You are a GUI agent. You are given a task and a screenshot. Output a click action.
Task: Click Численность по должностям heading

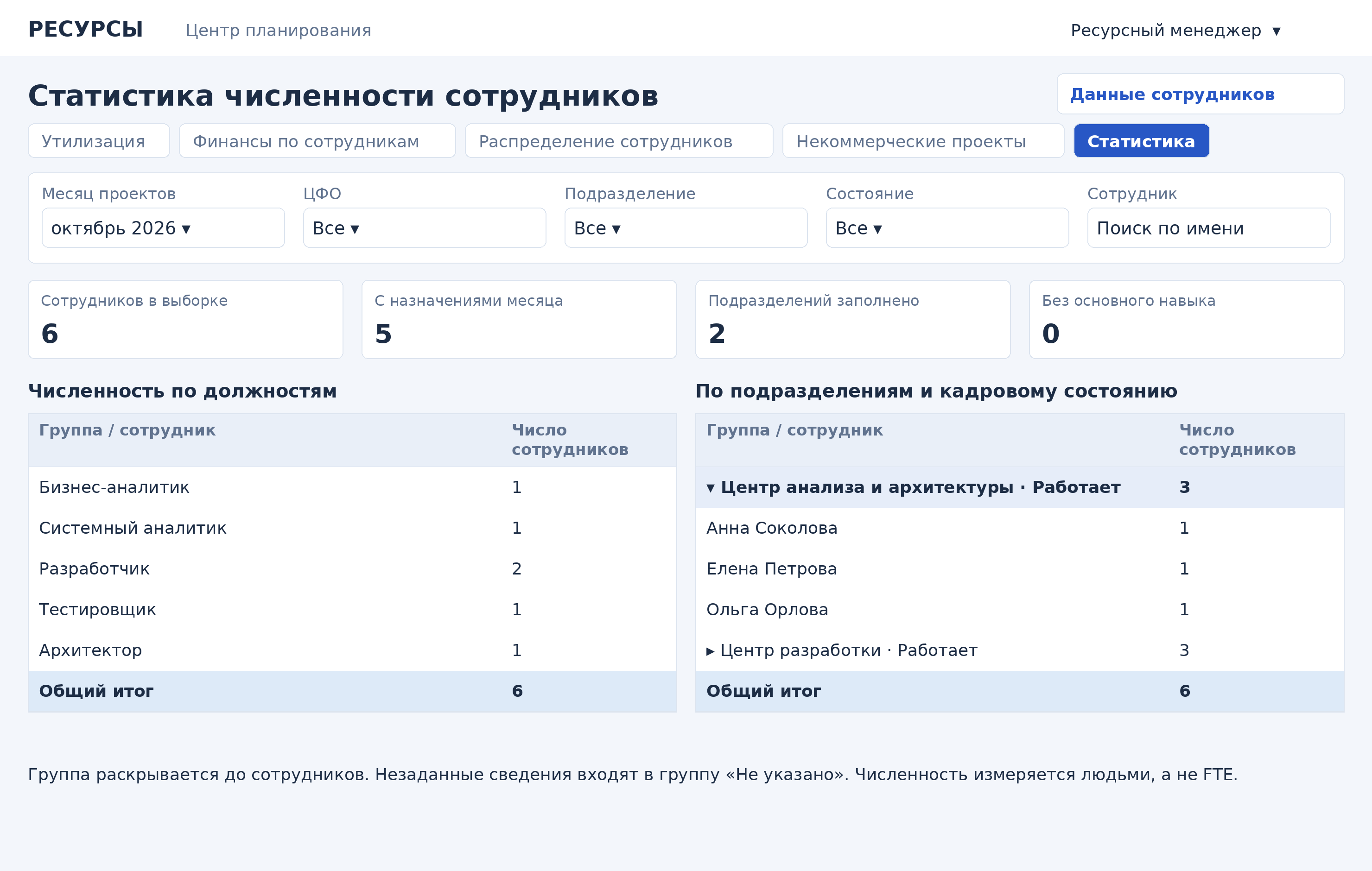point(182,391)
